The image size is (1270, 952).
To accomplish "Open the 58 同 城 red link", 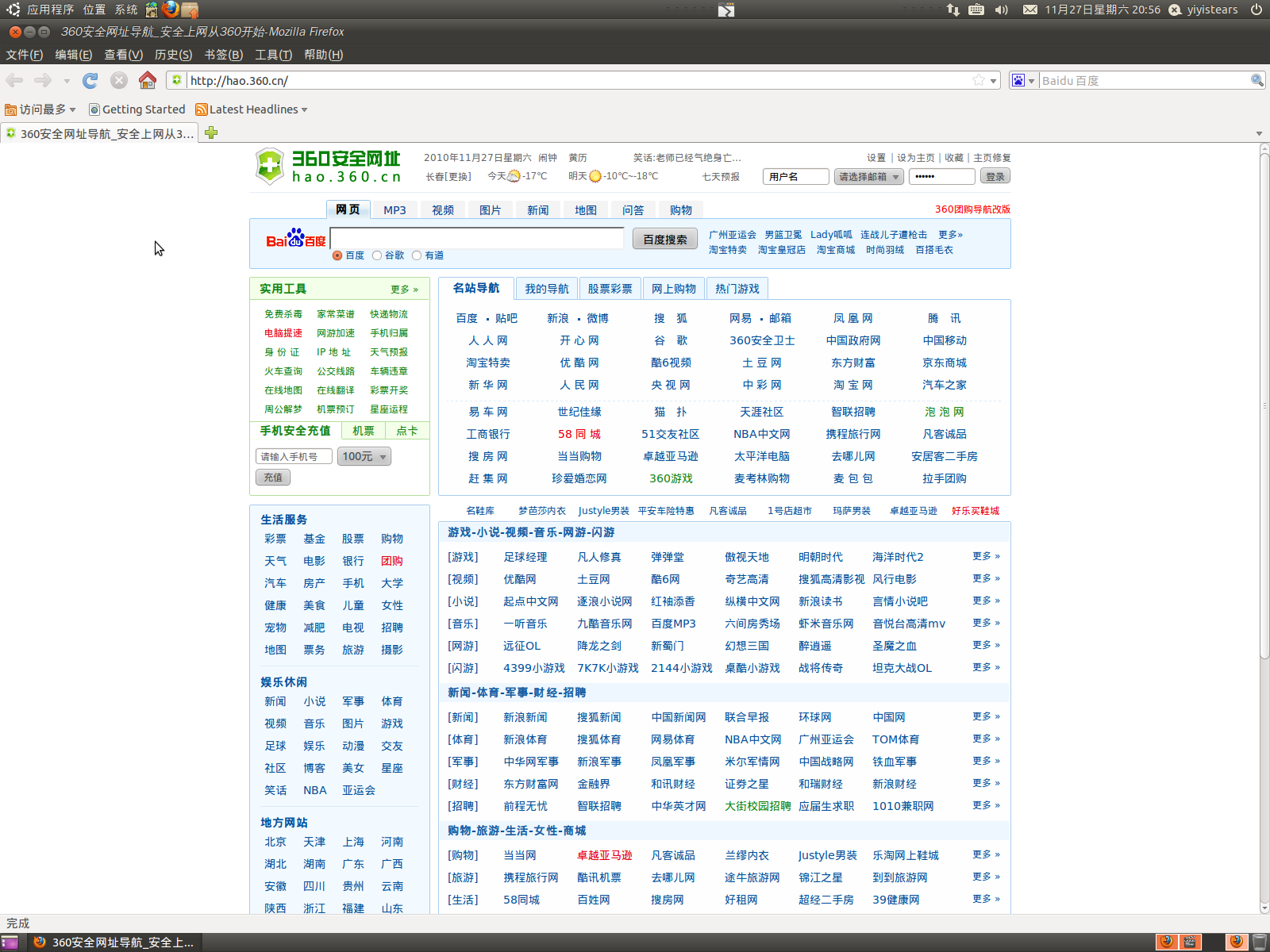I will pos(579,434).
